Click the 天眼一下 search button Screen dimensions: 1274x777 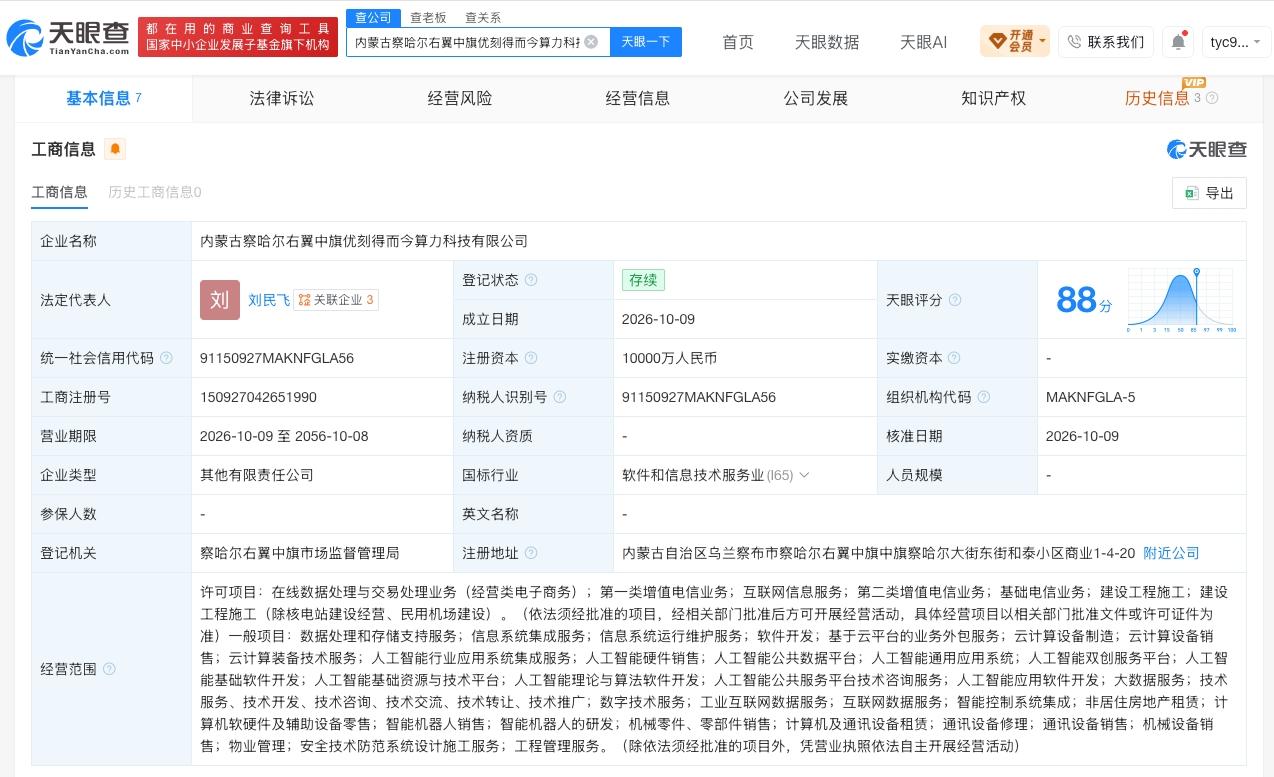tap(646, 42)
